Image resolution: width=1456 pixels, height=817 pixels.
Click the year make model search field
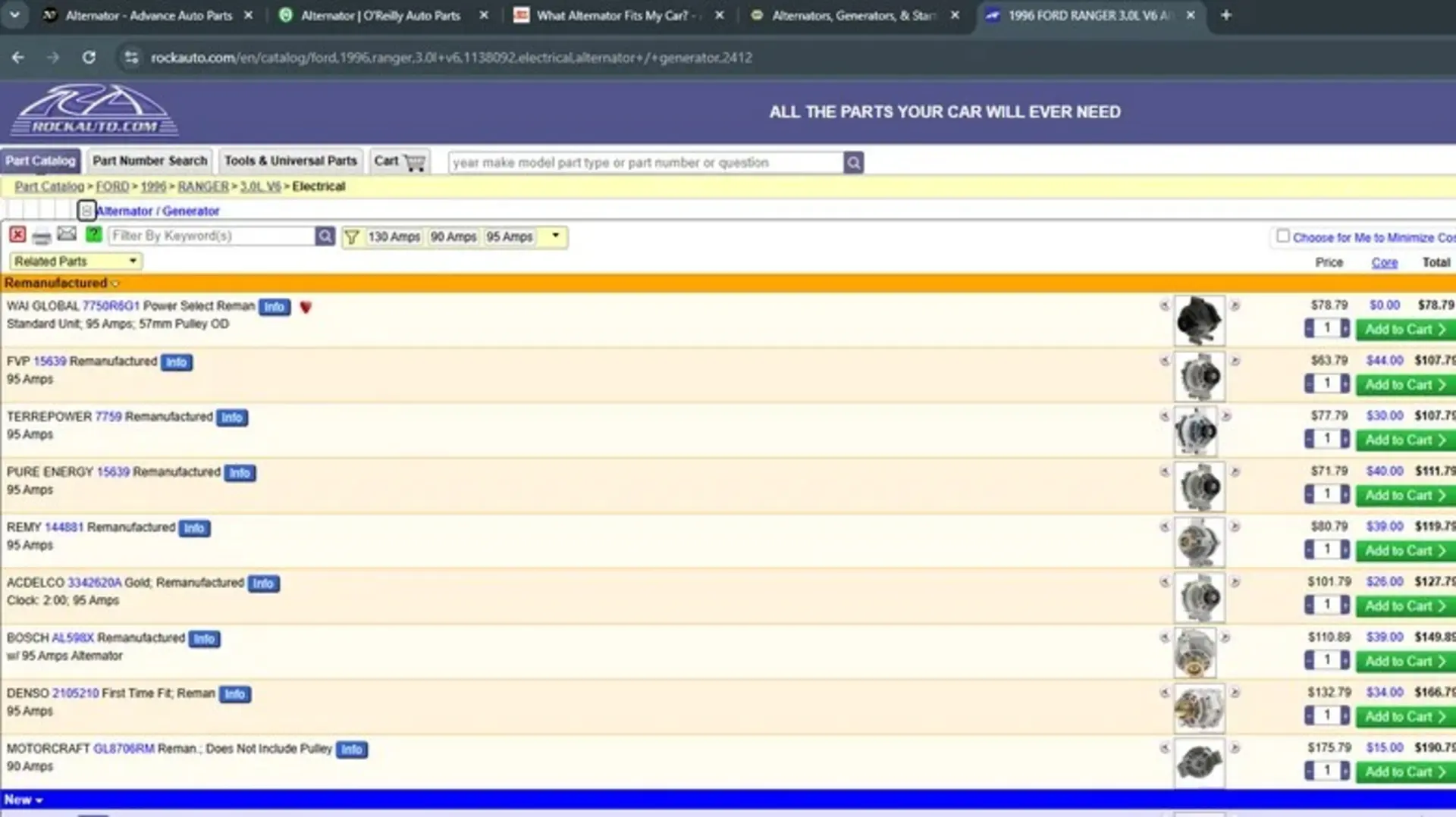tap(645, 162)
